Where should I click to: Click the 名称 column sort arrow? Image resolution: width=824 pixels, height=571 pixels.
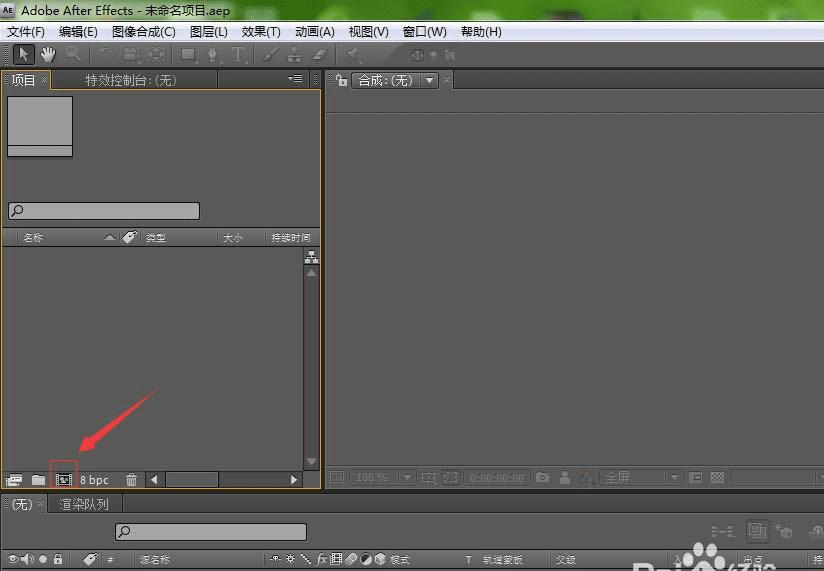(x=109, y=237)
